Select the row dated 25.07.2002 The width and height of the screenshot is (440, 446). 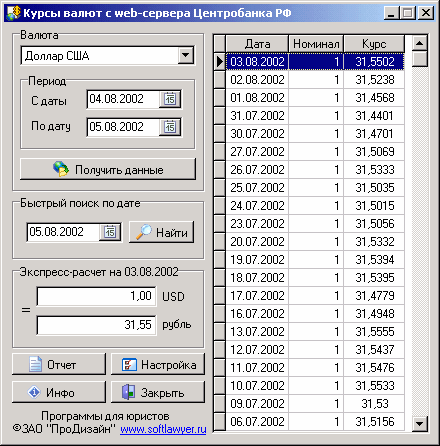point(315,188)
